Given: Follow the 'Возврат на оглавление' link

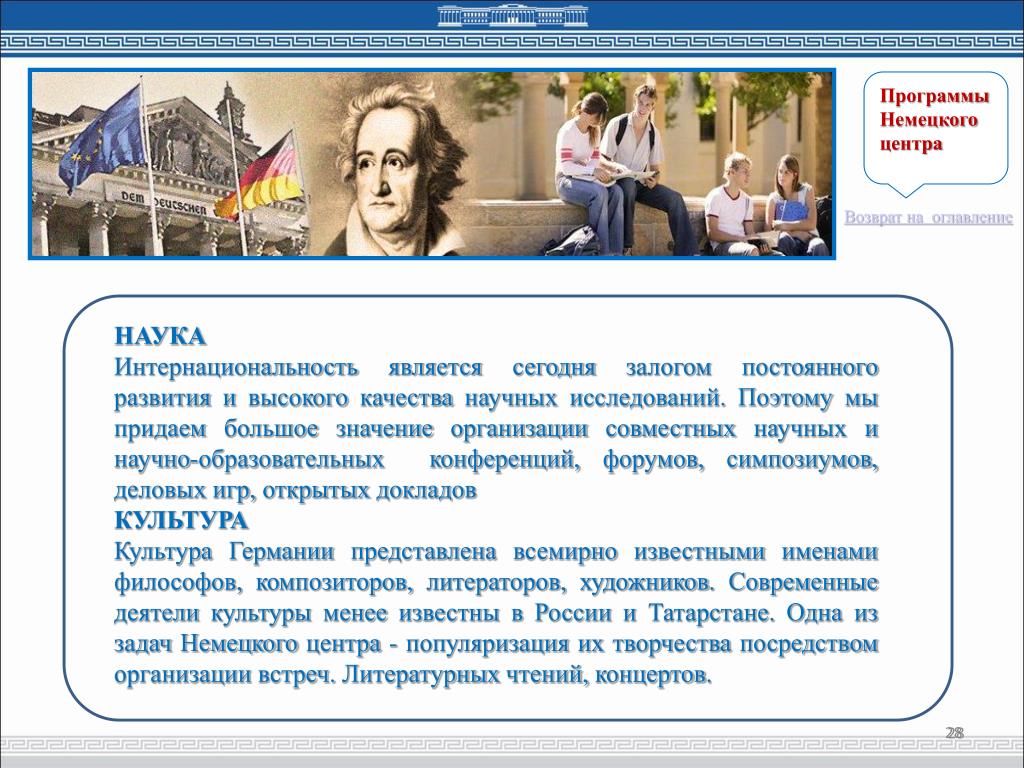Looking at the screenshot, I should tap(928, 217).
